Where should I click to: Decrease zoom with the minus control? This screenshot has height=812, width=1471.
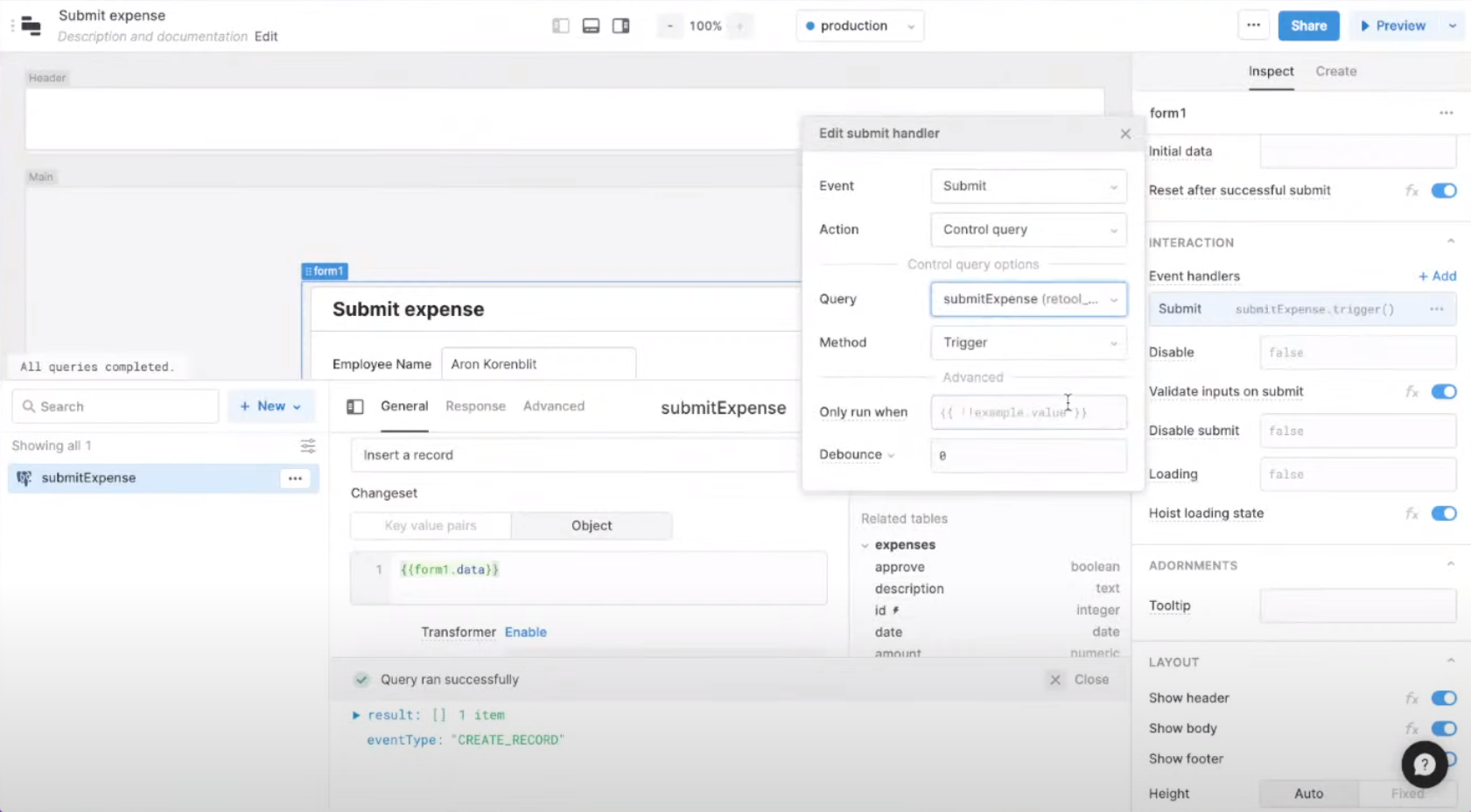point(669,25)
